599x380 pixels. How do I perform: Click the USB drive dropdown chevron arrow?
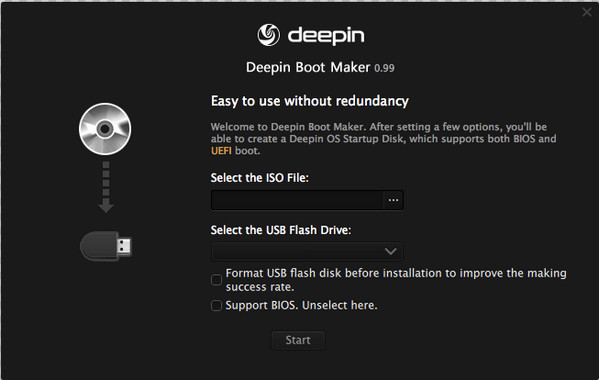click(390, 251)
